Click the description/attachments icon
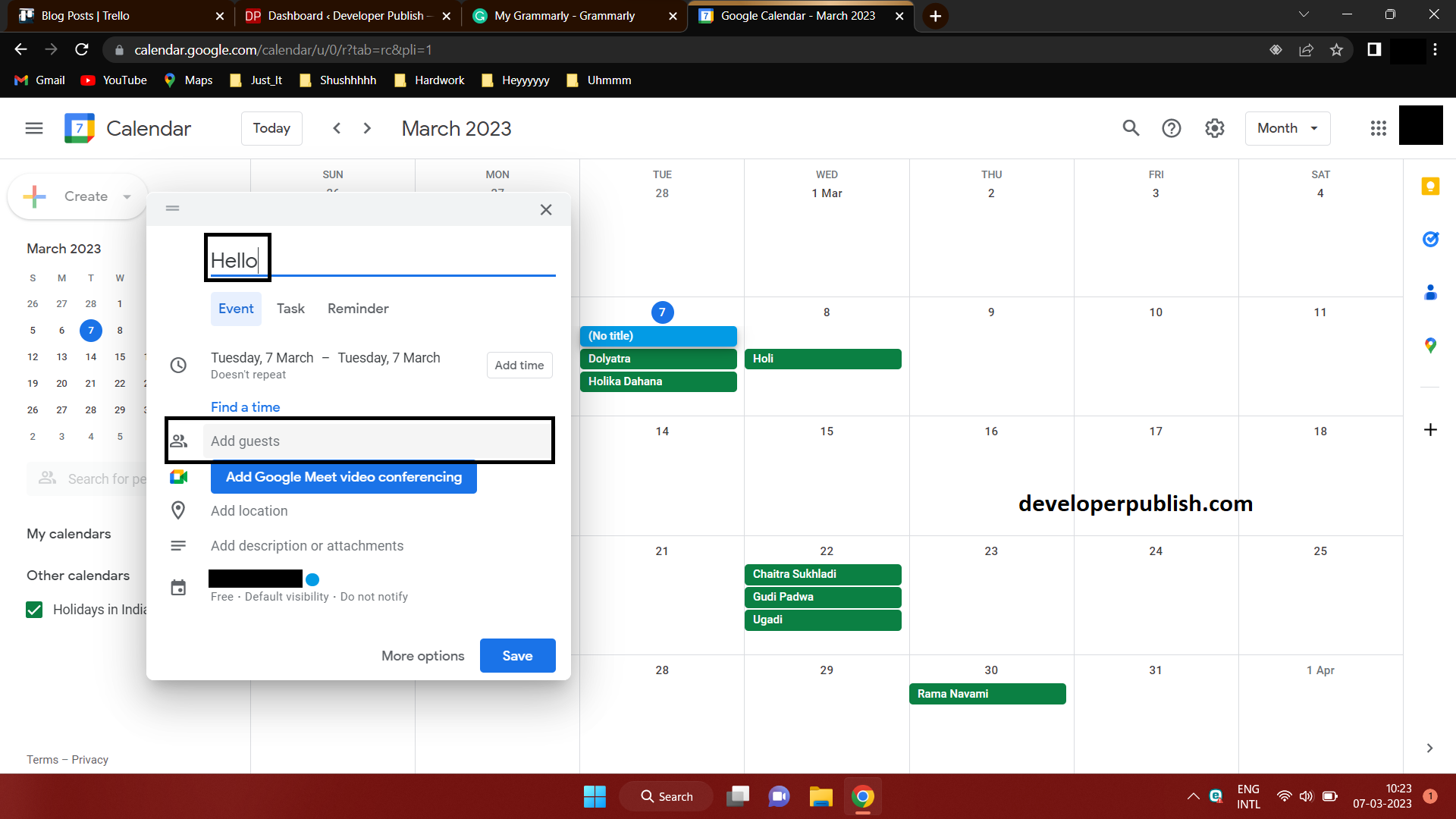The image size is (1456, 819). tap(178, 545)
